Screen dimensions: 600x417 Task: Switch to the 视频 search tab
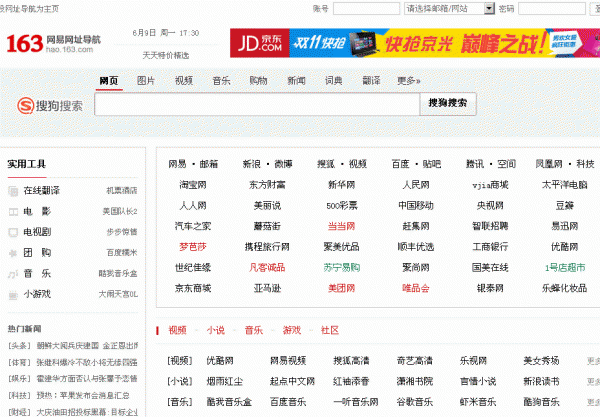point(184,81)
